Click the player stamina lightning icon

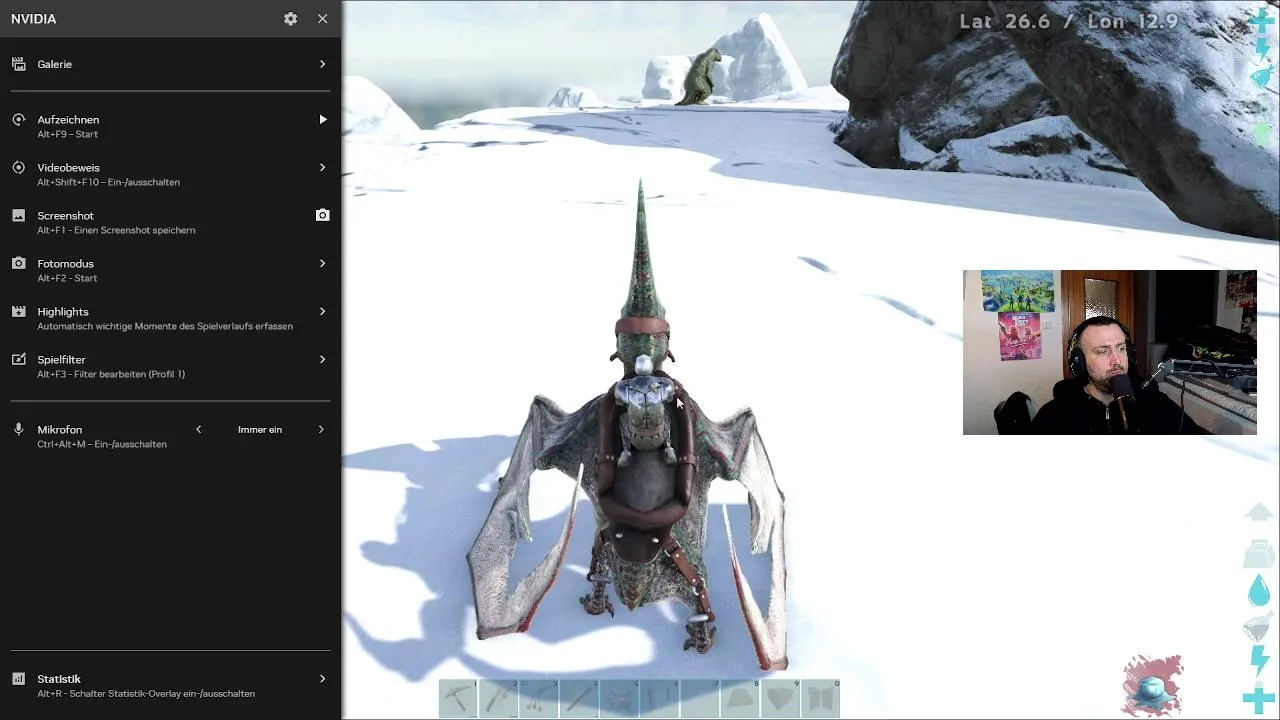click(1260, 661)
